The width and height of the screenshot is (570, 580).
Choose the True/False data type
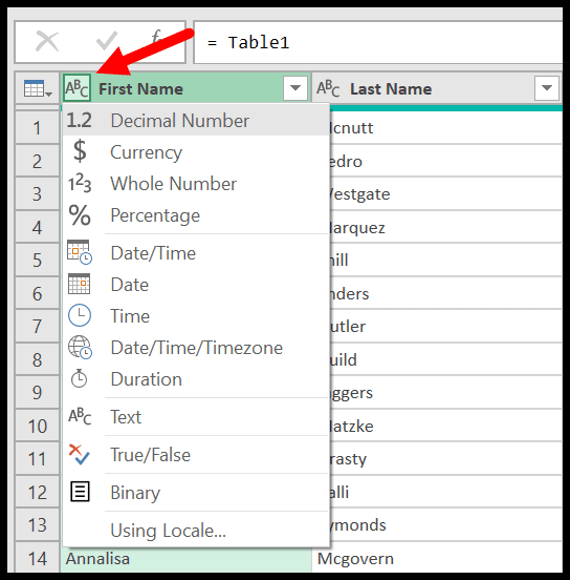coord(196,455)
